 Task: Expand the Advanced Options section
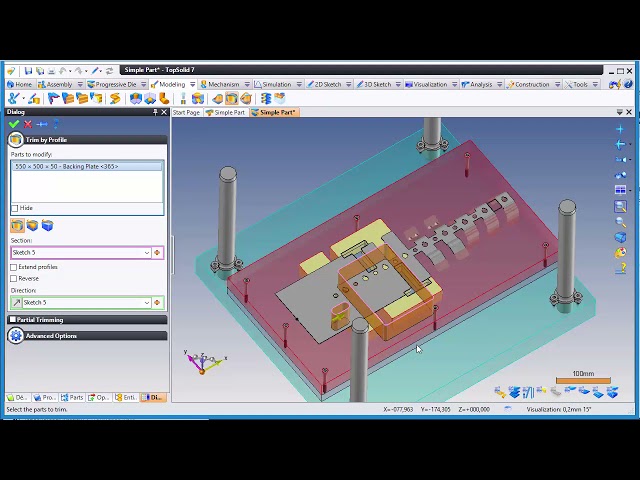[x=51, y=336]
